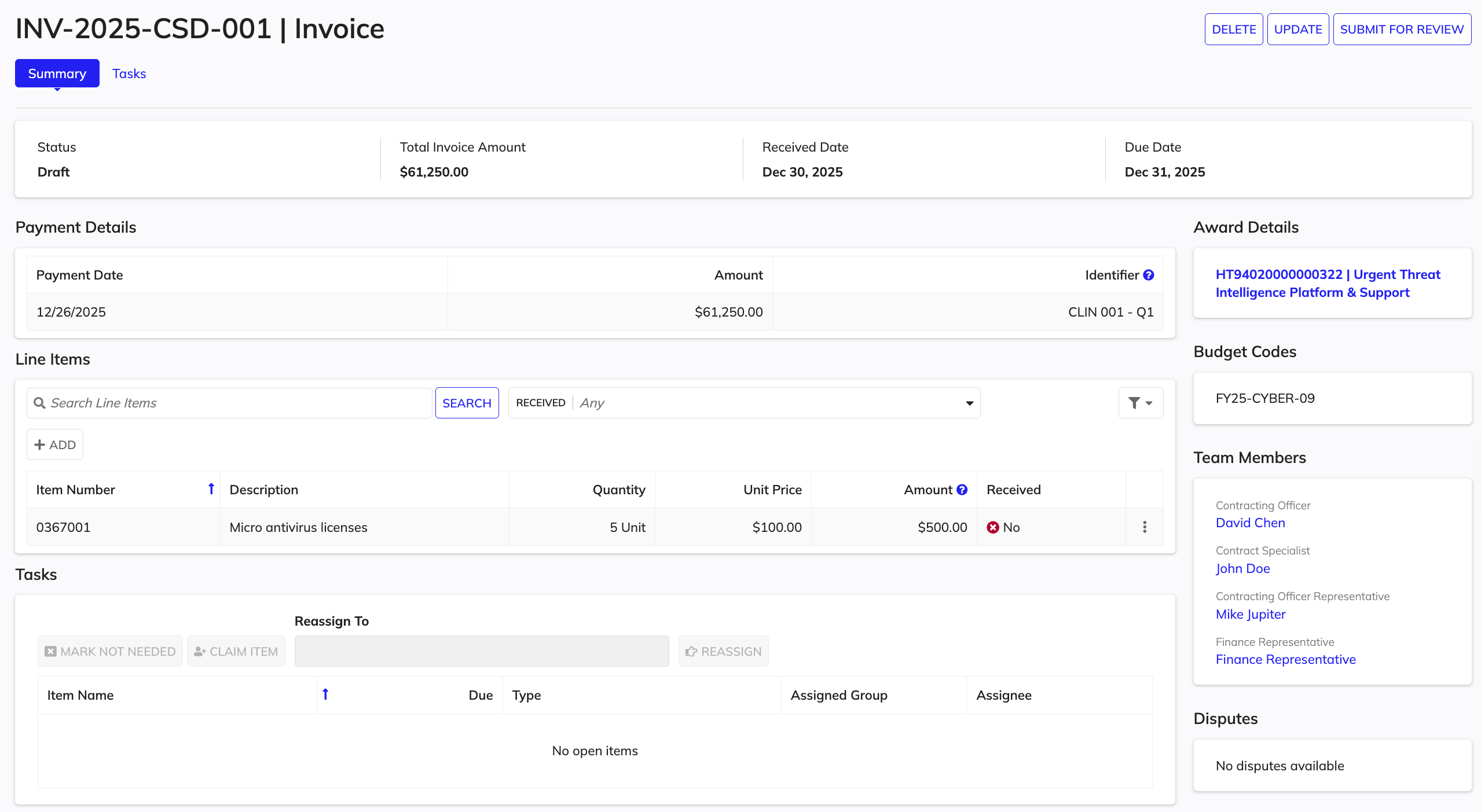The width and height of the screenshot is (1481, 812).
Task: Click the Assigned Group column header
Action: tap(839, 695)
